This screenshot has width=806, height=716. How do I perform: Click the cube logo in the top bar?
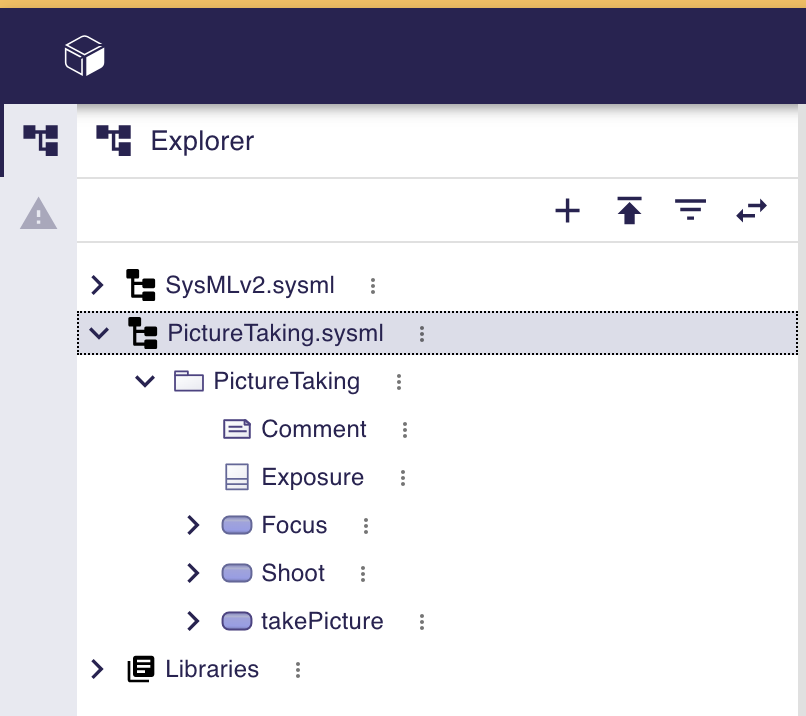point(85,56)
